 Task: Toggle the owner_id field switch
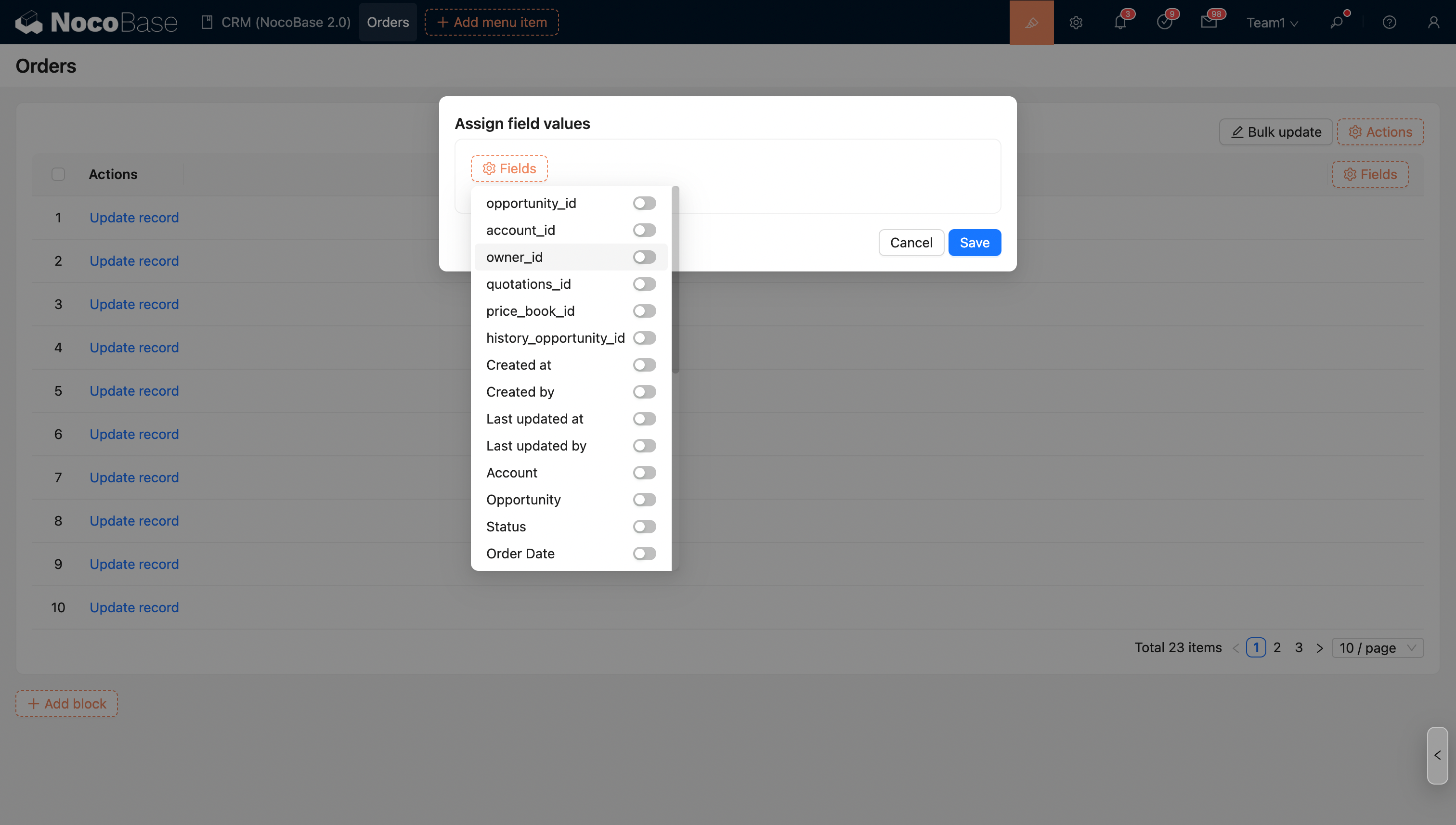[644, 257]
